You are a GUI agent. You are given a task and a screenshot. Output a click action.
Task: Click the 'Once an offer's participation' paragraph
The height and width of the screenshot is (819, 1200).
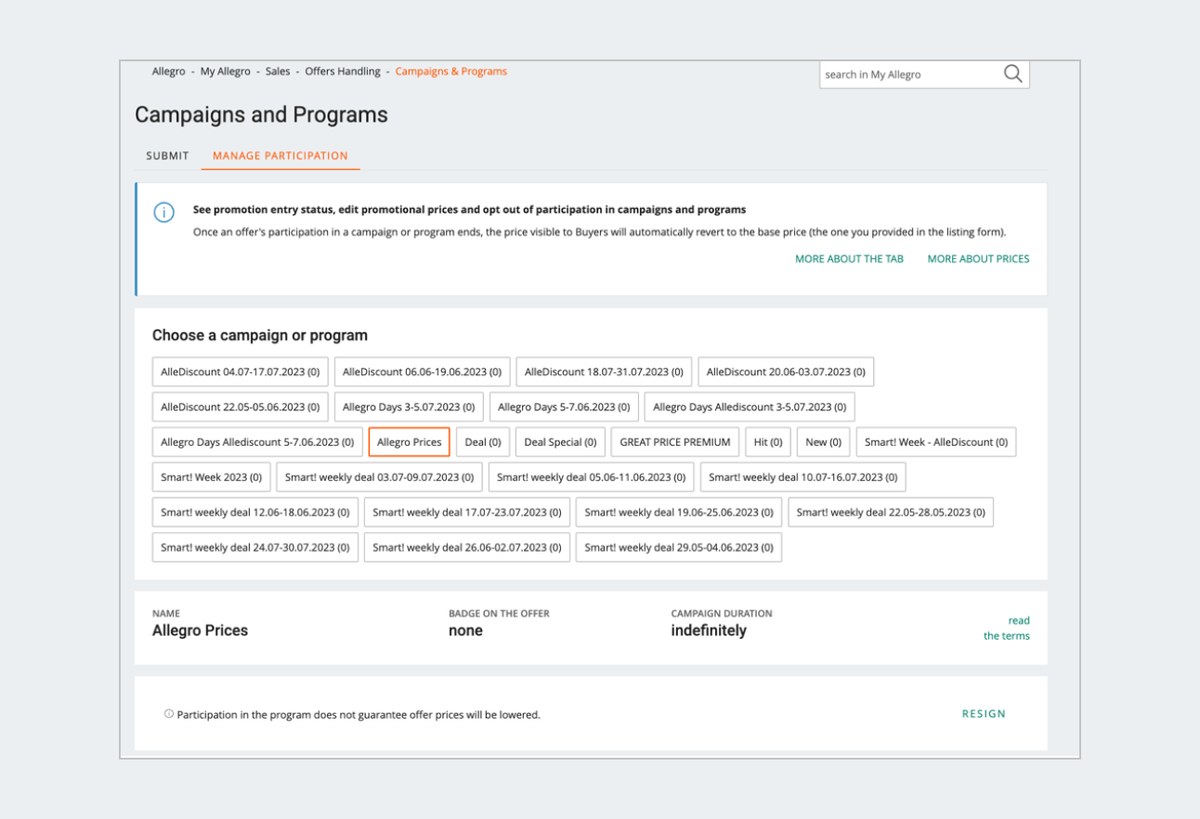pos(599,232)
